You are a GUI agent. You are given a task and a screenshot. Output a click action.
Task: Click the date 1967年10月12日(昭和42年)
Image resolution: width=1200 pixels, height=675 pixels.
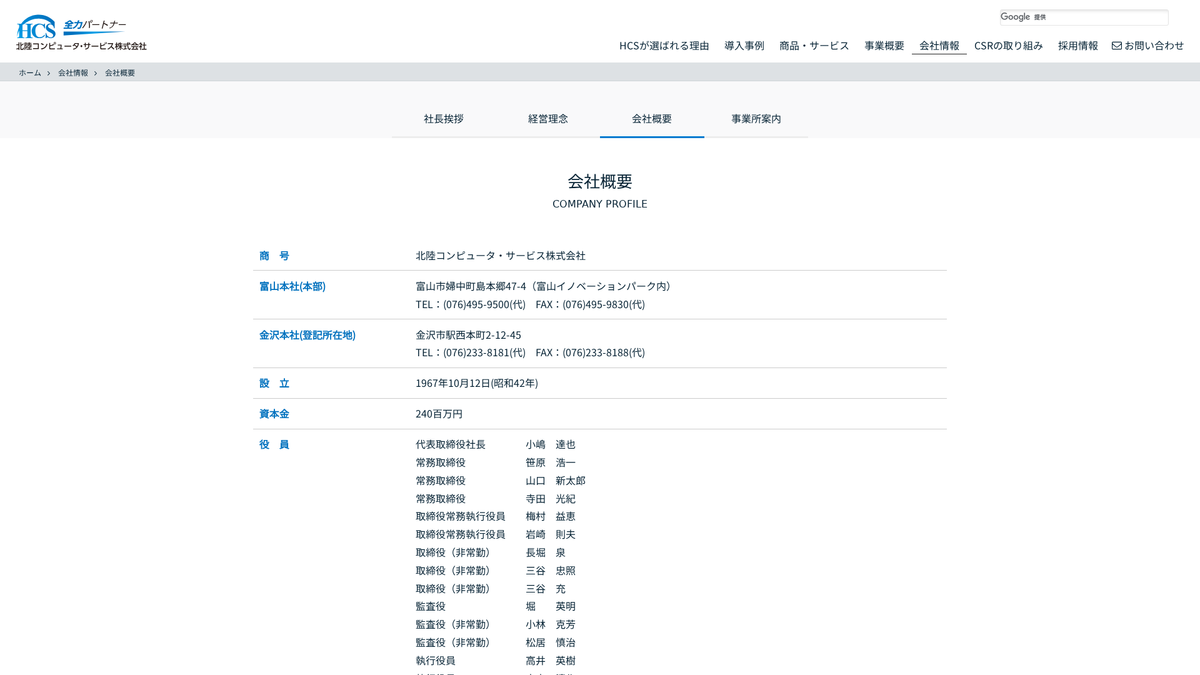point(477,383)
